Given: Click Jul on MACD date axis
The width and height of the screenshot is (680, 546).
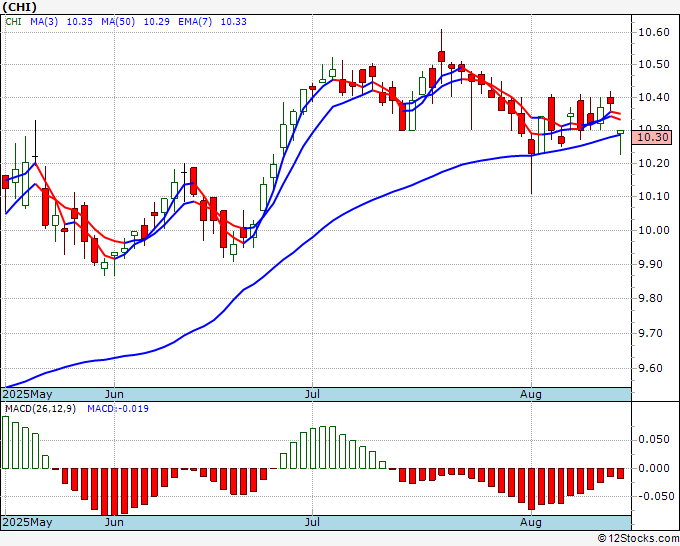Looking at the screenshot, I should pyautogui.click(x=312, y=522).
